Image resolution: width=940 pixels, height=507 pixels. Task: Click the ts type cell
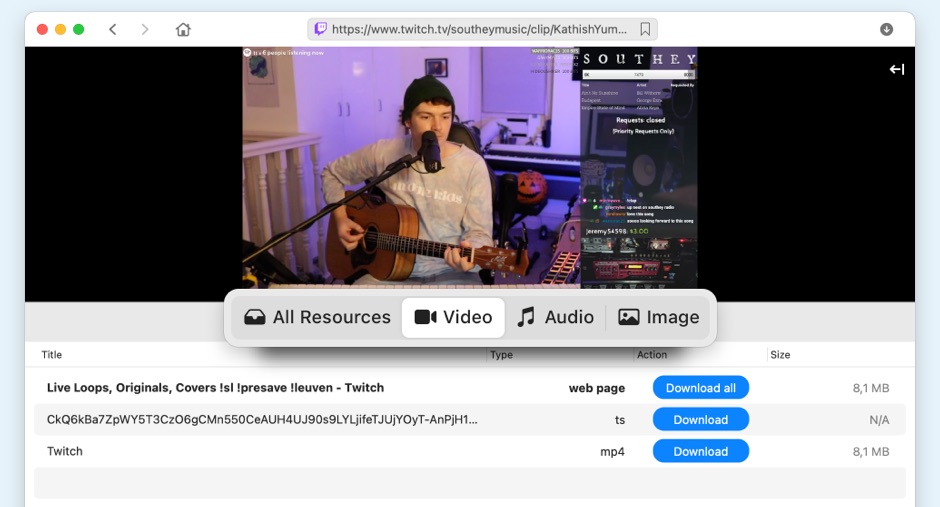click(620, 420)
